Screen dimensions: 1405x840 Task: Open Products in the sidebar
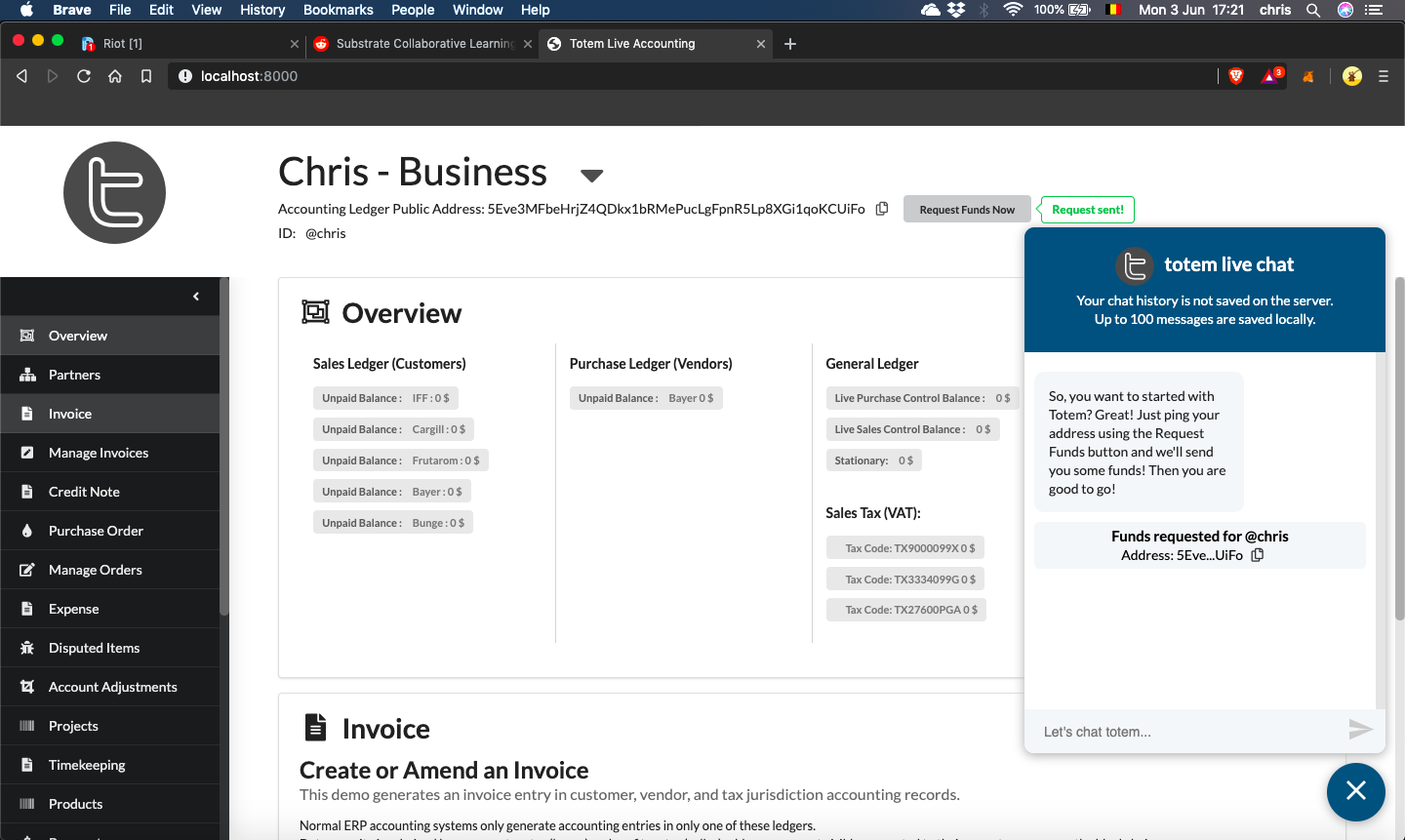point(109,804)
